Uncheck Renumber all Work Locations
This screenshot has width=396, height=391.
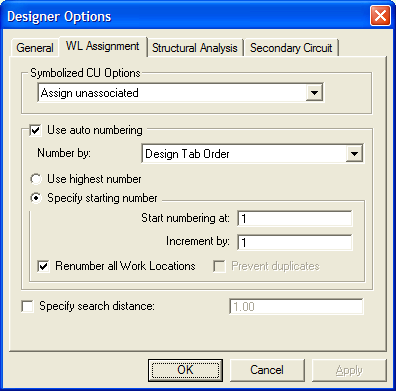44,266
